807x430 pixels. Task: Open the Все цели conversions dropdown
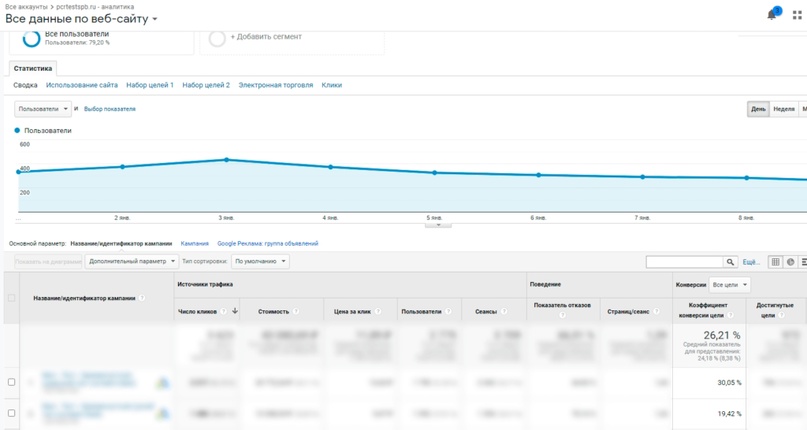coord(729,285)
